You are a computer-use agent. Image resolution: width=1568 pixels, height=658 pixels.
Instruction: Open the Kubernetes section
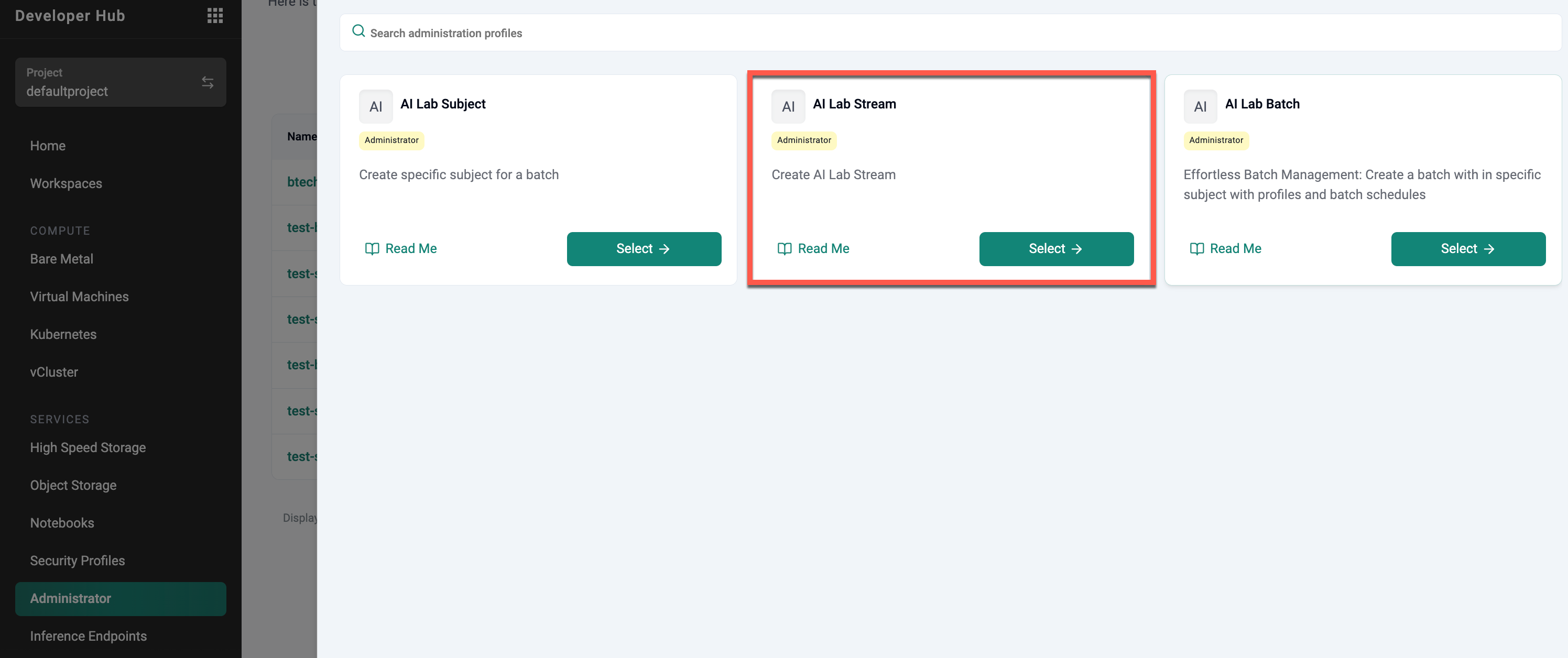(x=63, y=334)
